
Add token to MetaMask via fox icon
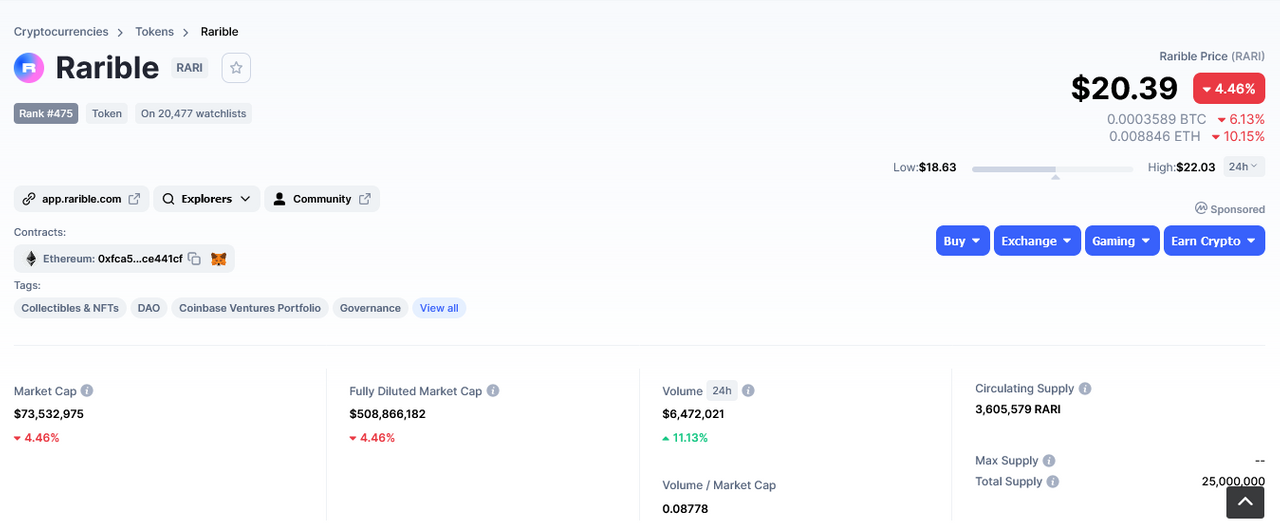(x=219, y=259)
